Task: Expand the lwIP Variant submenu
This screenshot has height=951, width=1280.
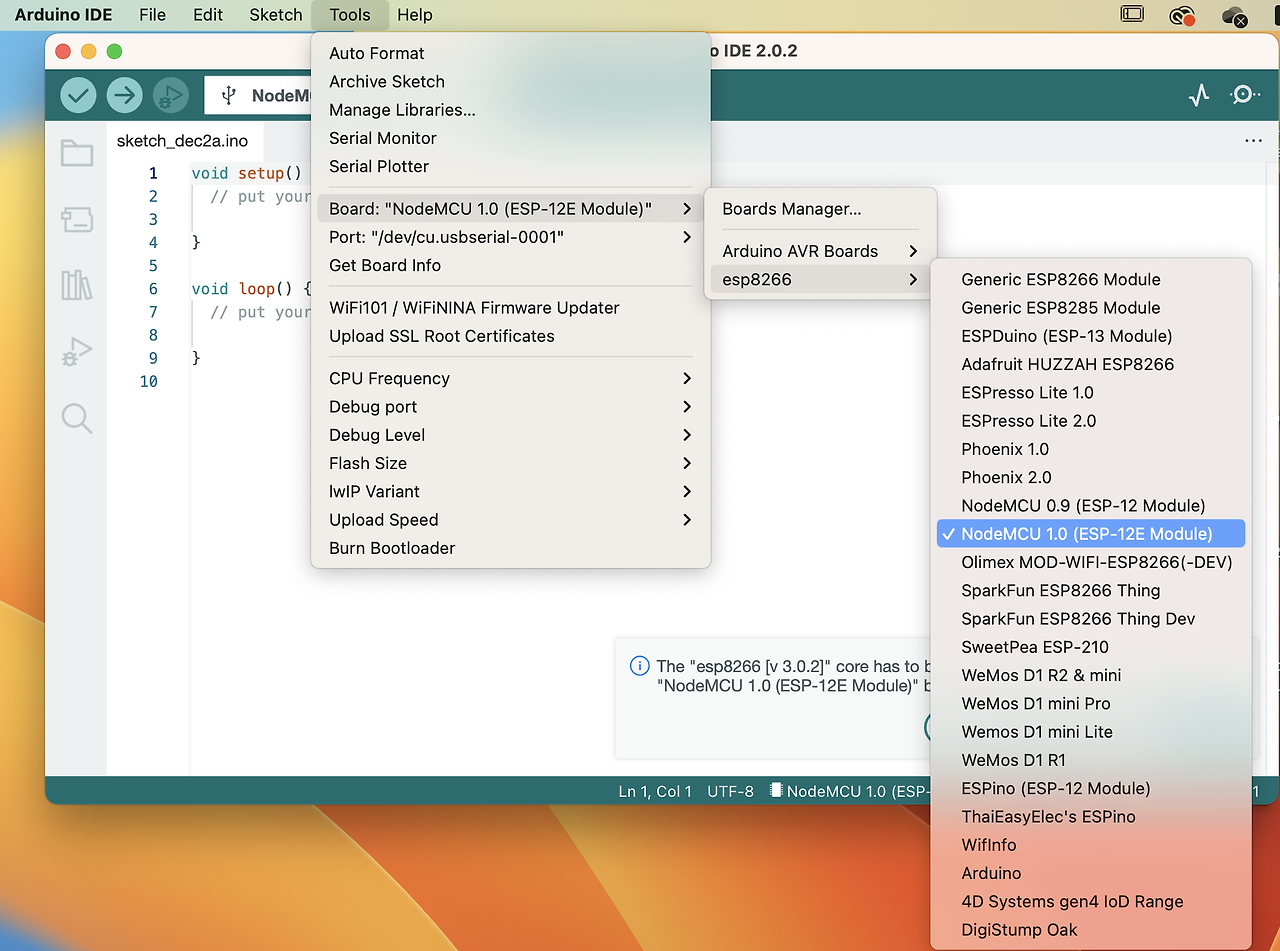Action: [510, 491]
